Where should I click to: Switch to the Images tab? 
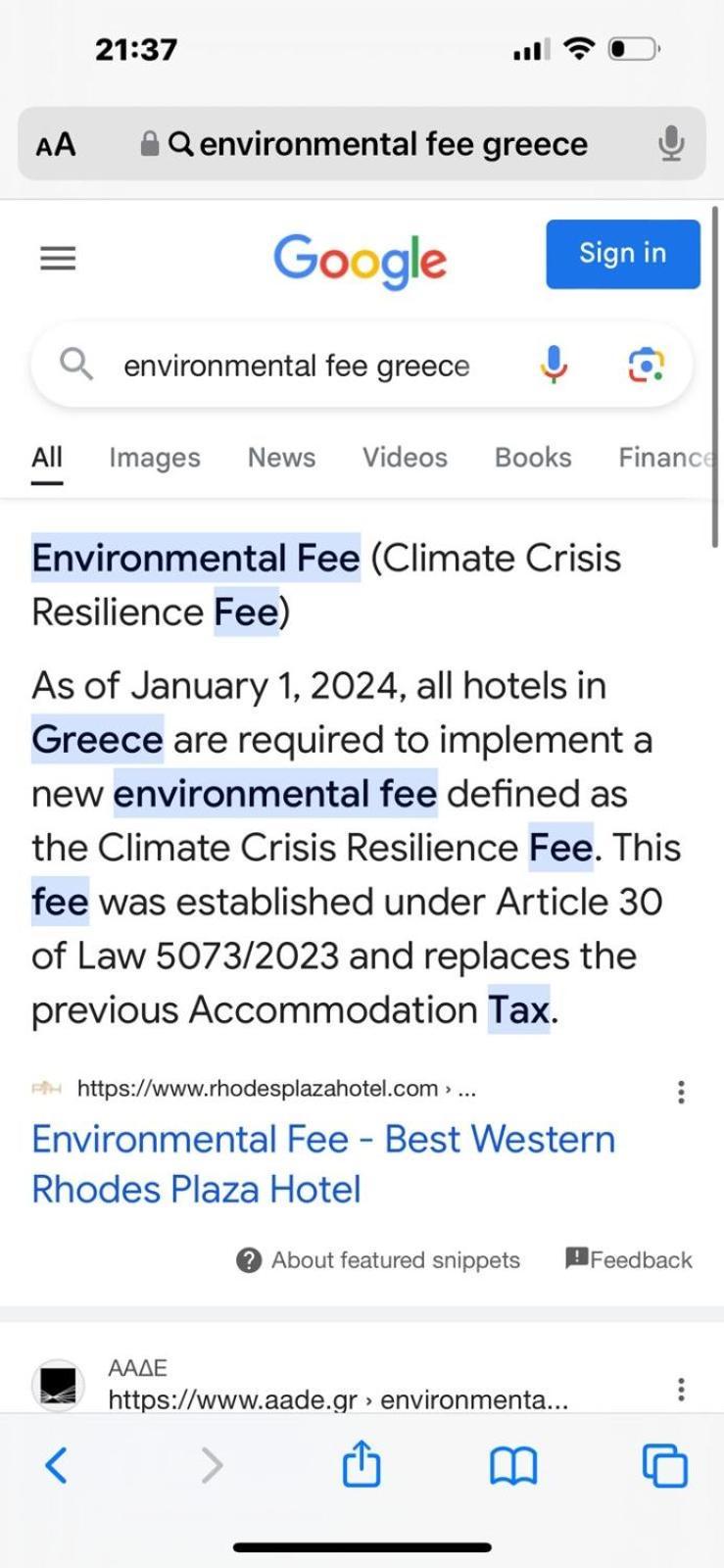tap(155, 458)
